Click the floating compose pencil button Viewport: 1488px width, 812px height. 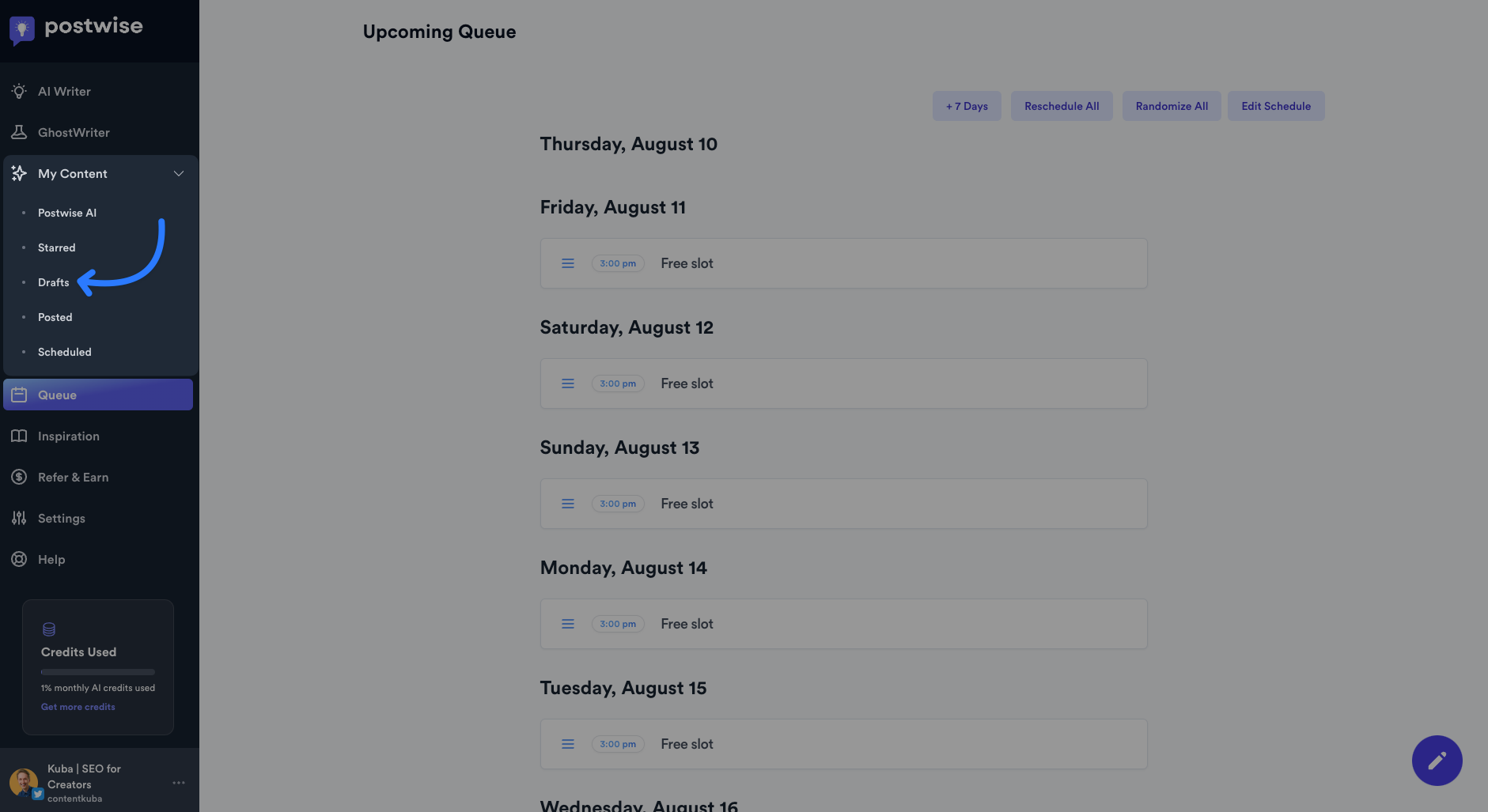[x=1437, y=761]
